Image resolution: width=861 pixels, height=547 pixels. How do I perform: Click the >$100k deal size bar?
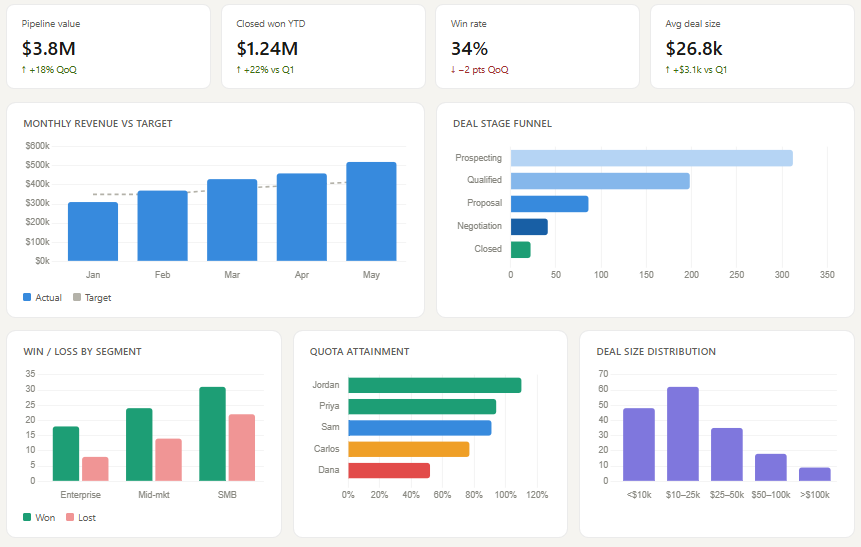click(x=815, y=475)
